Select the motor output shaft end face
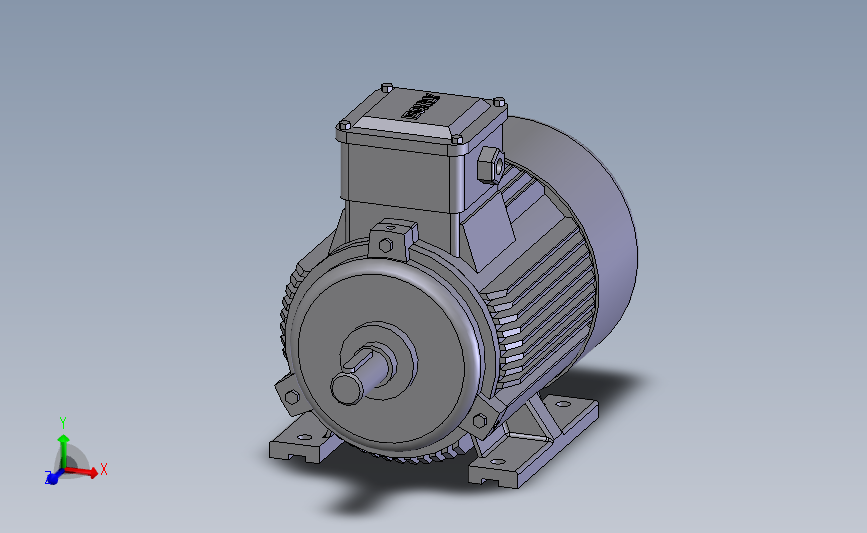The height and width of the screenshot is (533, 867). click(x=347, y=388)
